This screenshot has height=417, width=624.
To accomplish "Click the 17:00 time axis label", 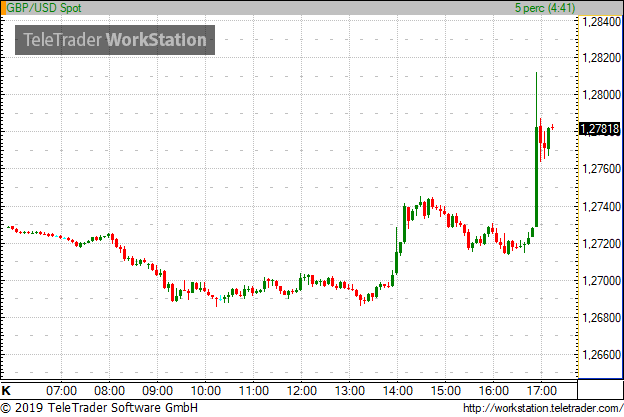I will tap(542, 391).
